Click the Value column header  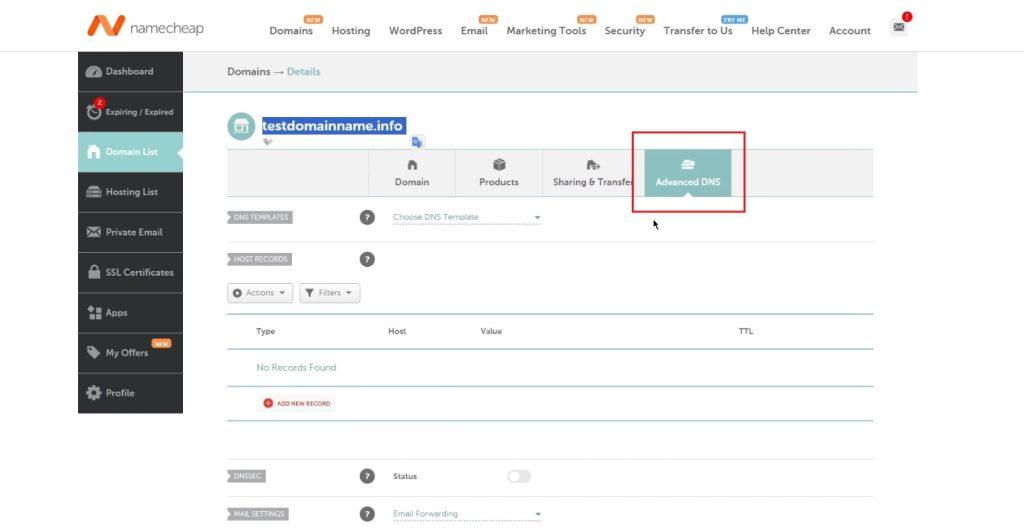pos(491,331)
